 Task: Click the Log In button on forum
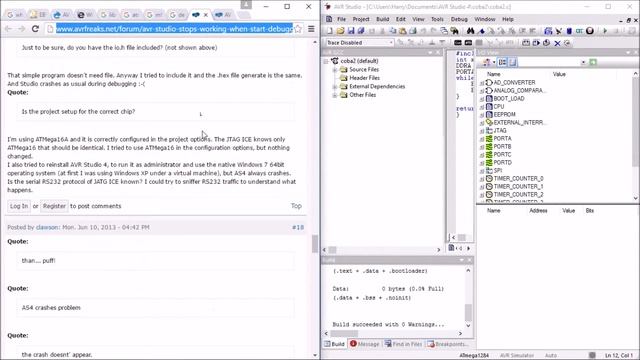(x=19, y=206)
